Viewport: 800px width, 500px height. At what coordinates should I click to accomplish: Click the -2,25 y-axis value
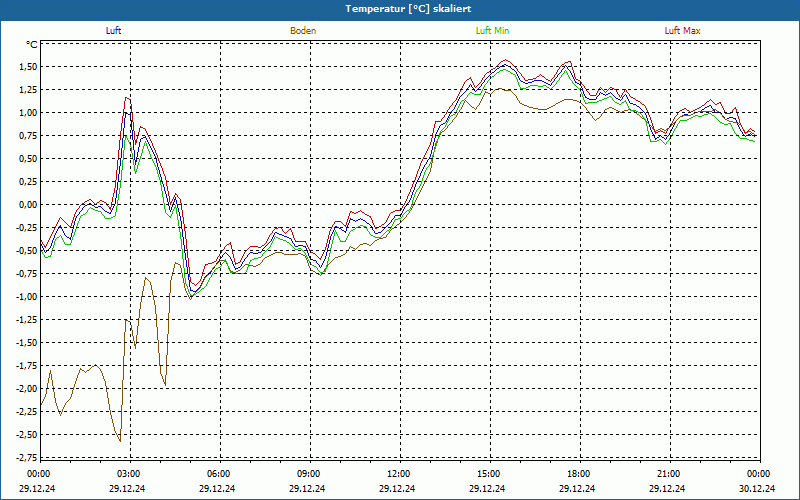pos(26,411)
